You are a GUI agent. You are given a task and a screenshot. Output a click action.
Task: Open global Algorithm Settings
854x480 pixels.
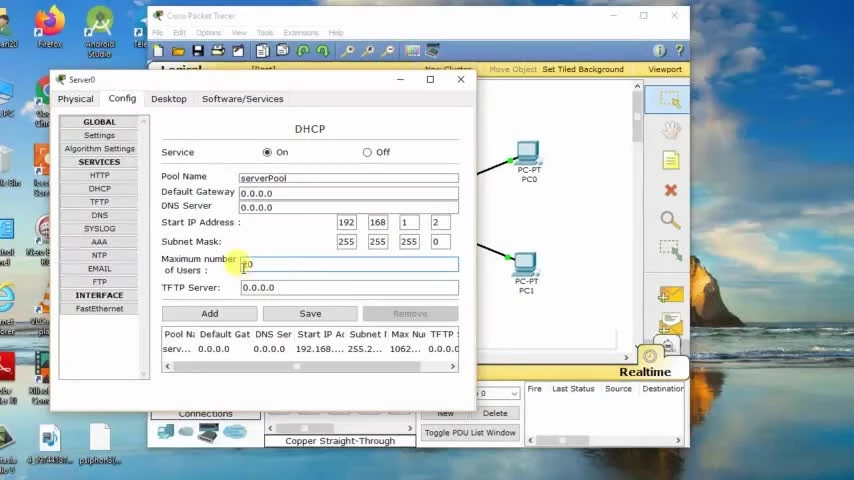[99, 149]
